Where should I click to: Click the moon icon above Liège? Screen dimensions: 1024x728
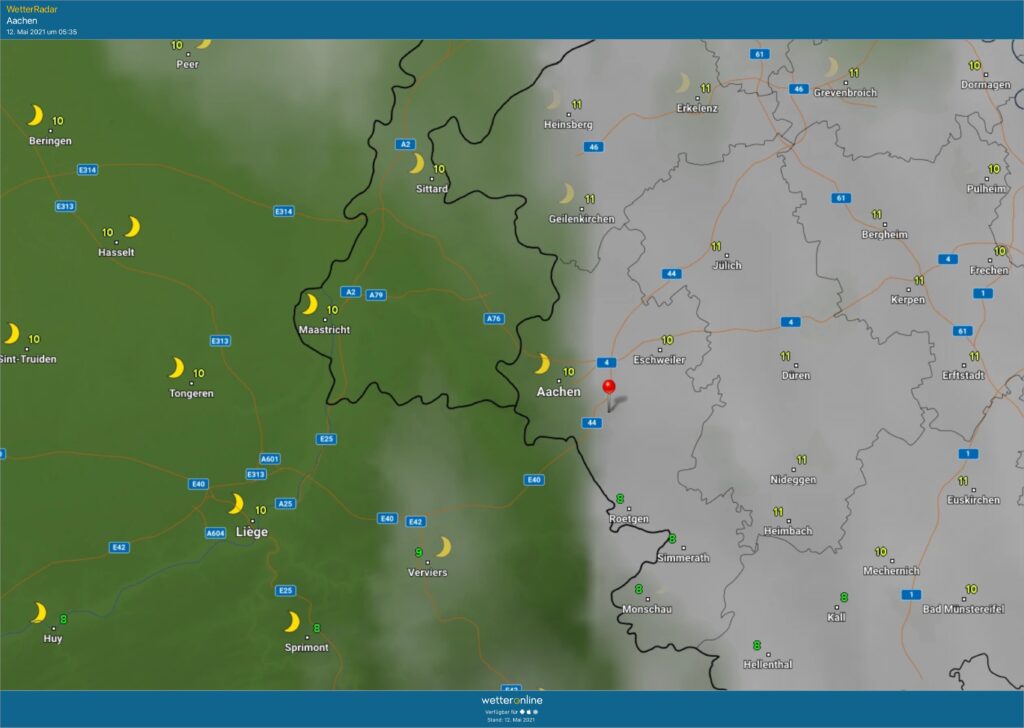pos(236,504)
